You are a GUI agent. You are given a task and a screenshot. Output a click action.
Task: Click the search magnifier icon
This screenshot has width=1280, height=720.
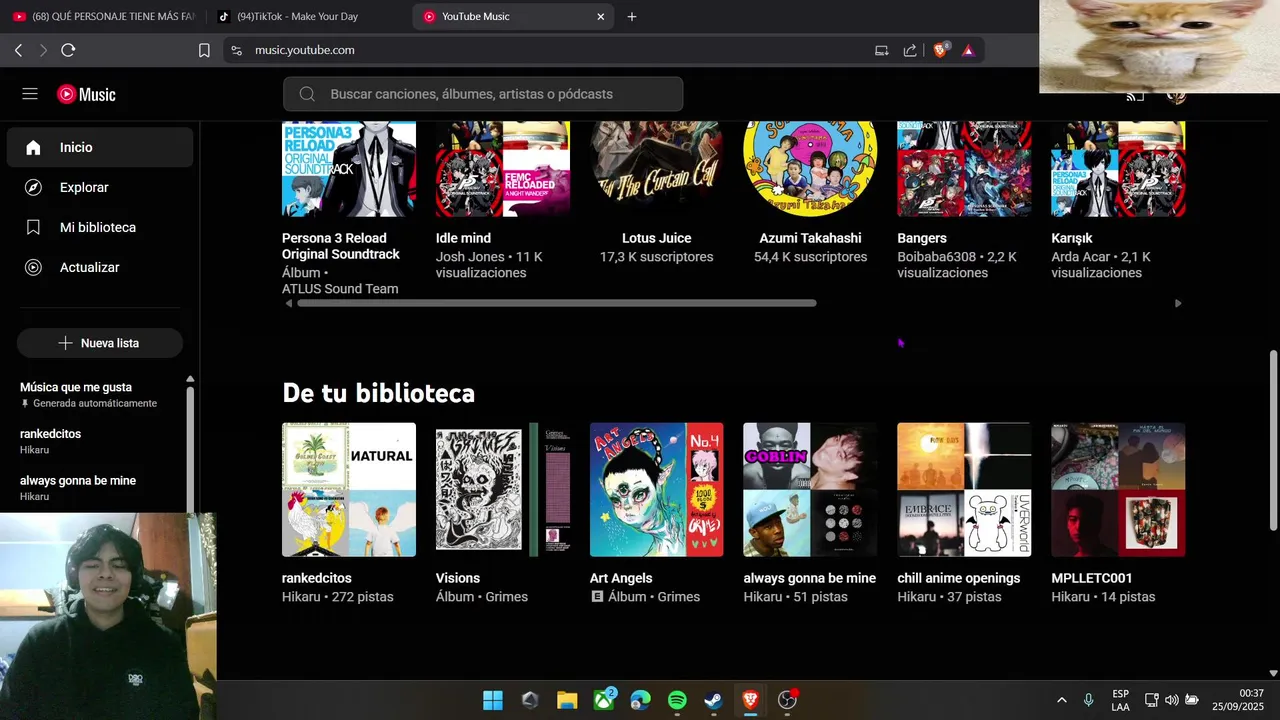(308, 94)
